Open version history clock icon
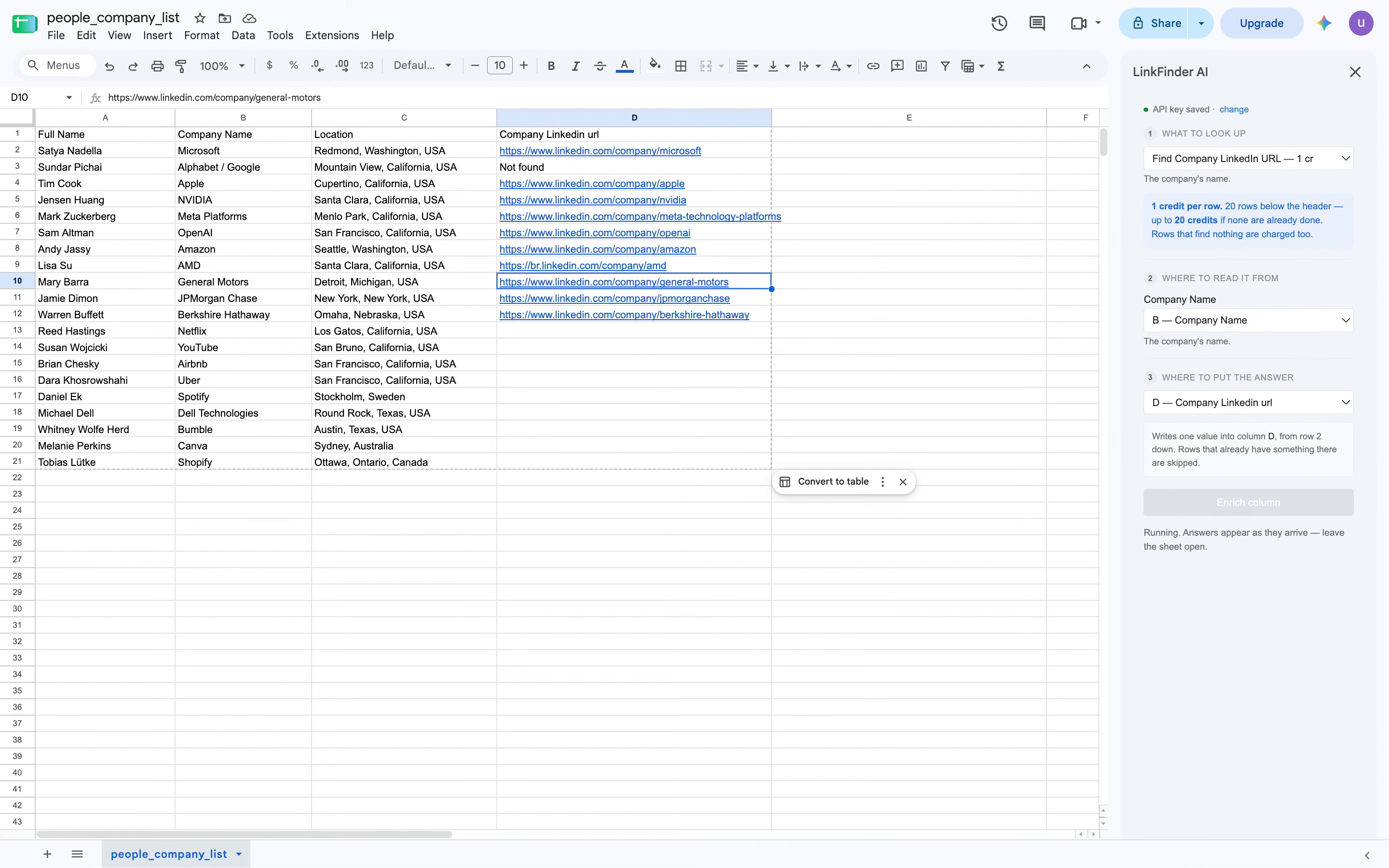 999,23
